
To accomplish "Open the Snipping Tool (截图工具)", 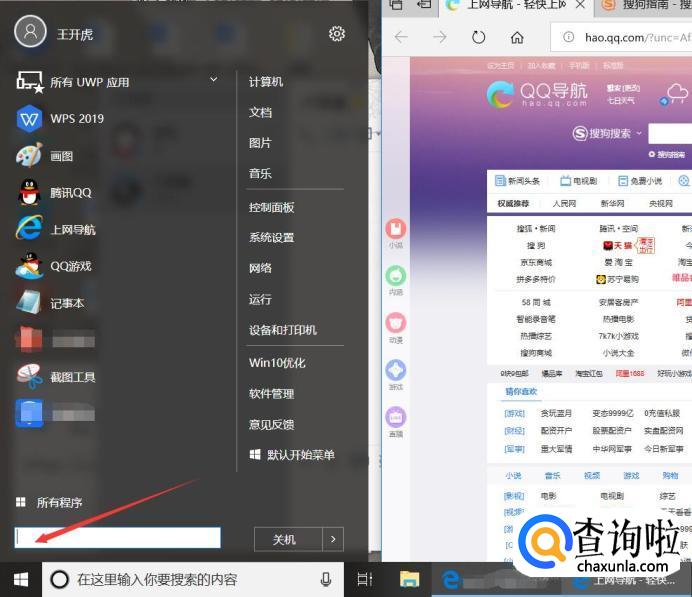I will click(x=56, y=377).
